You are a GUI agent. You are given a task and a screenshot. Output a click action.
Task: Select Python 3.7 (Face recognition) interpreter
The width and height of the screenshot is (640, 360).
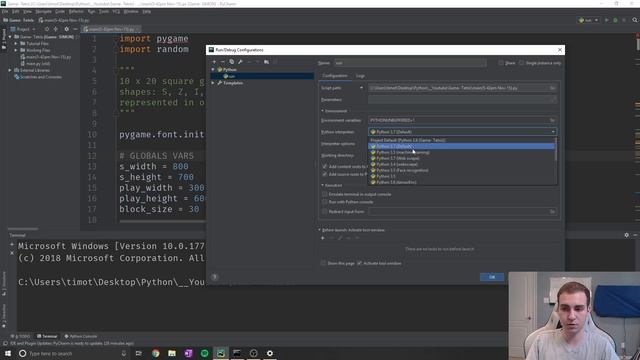tap(461, 170)
